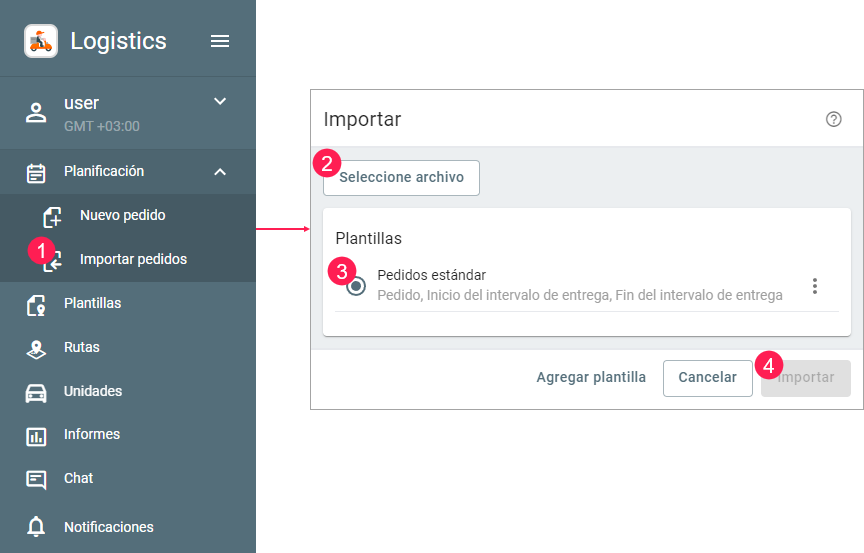The height and width of the screenshot is (553, 864).
Task: Open the Chat section
Action: [78, 478]
